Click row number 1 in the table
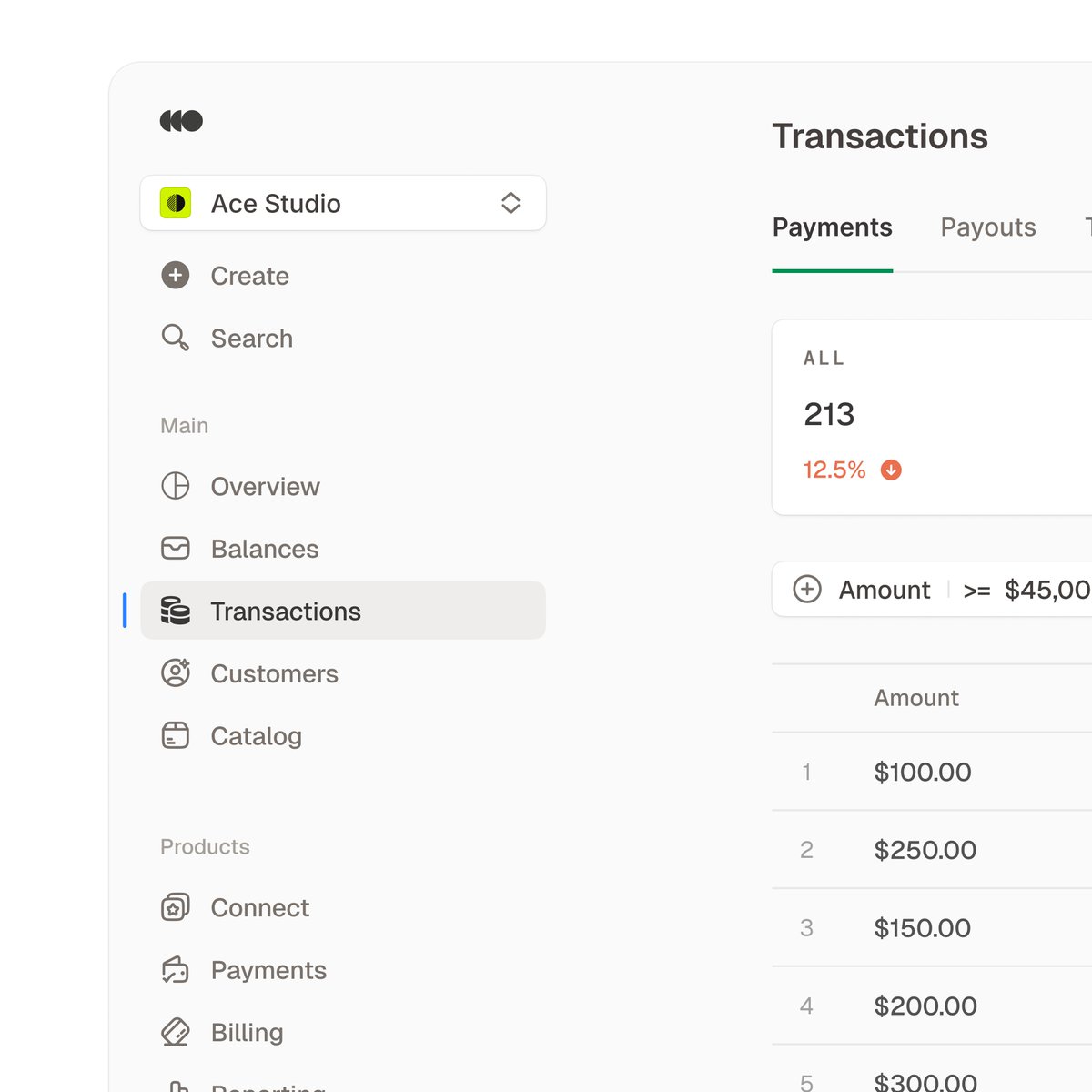Viewport: 1092px width, 1092px height. pos(806,773)
